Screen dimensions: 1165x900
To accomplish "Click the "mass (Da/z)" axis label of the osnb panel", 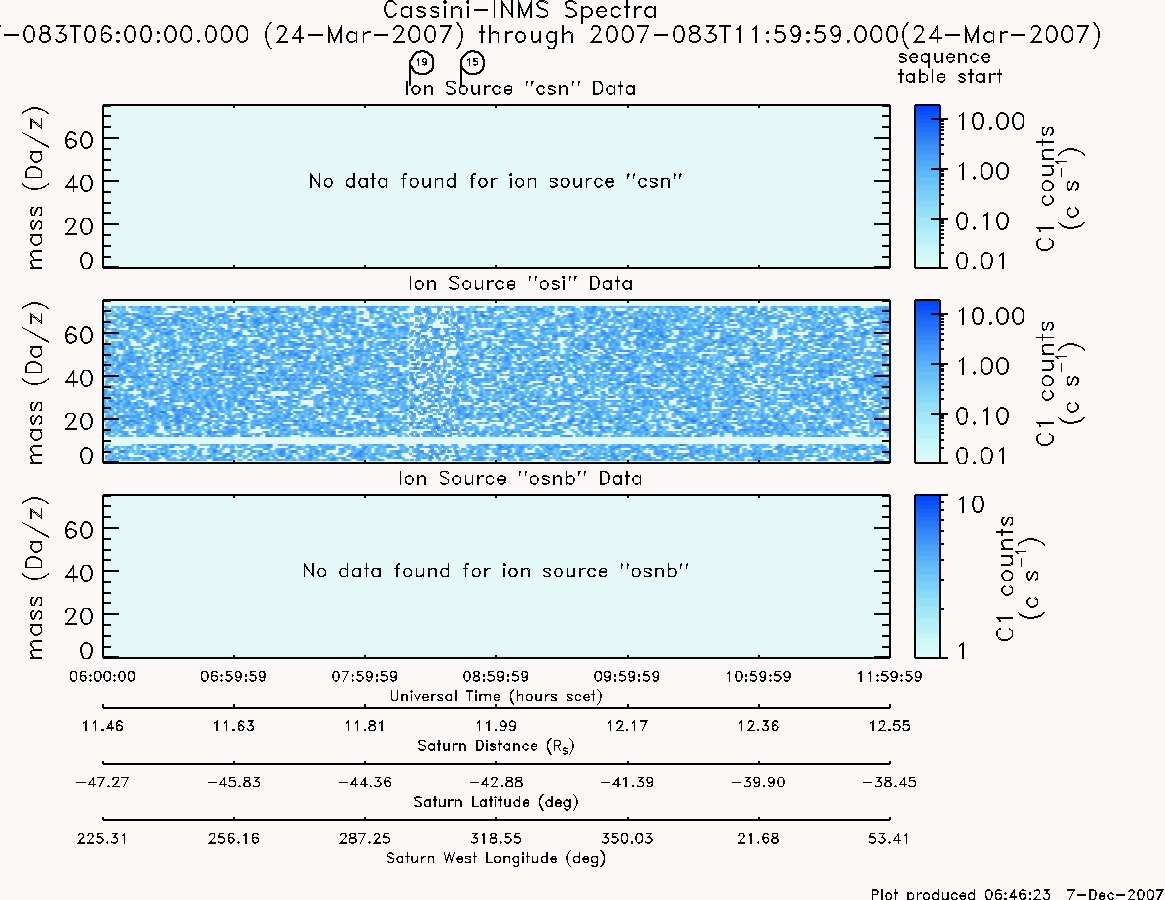I will (x=35, y=577).
